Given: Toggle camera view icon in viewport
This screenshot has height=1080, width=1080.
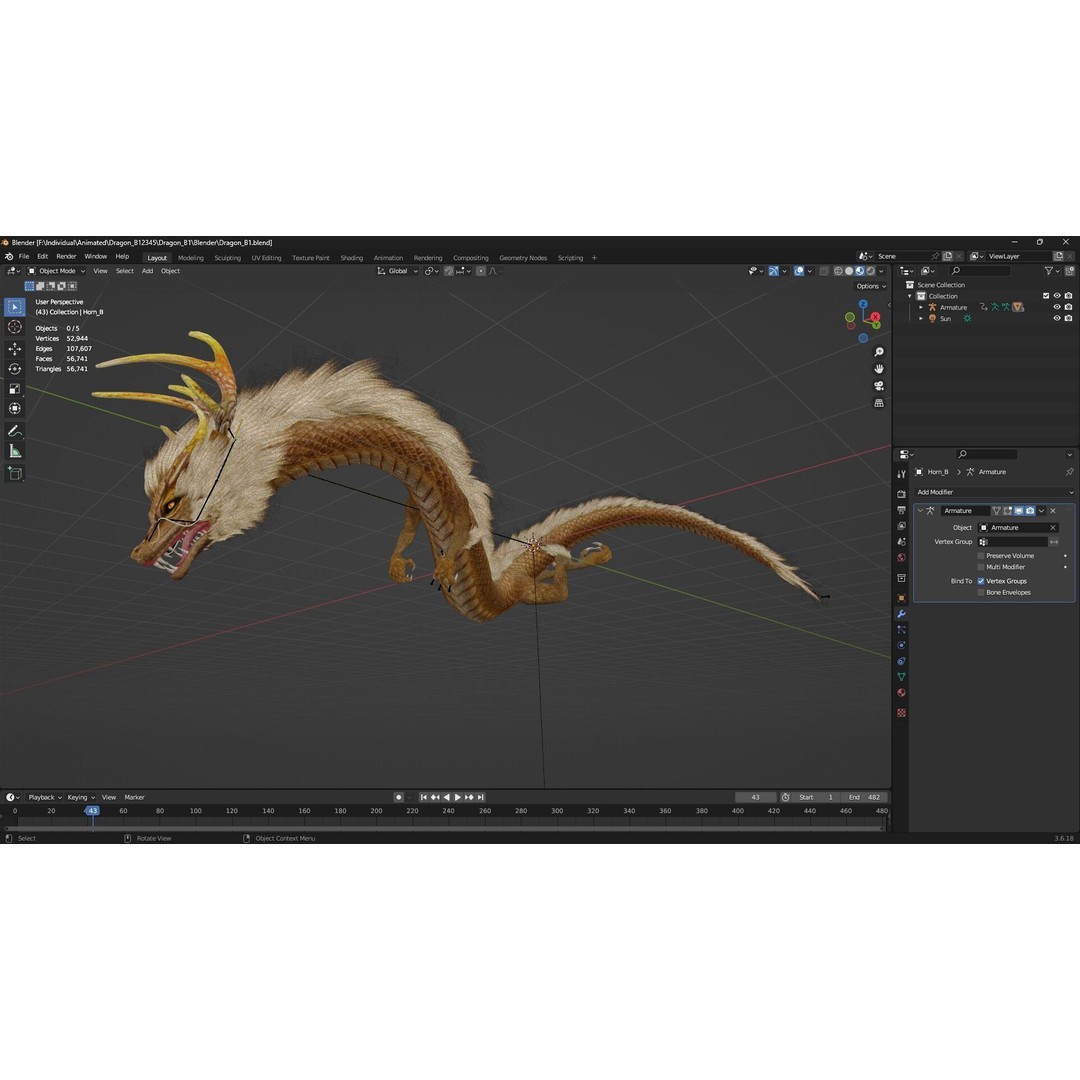Looking at the screenshot, I should click(x=879, y=386).
